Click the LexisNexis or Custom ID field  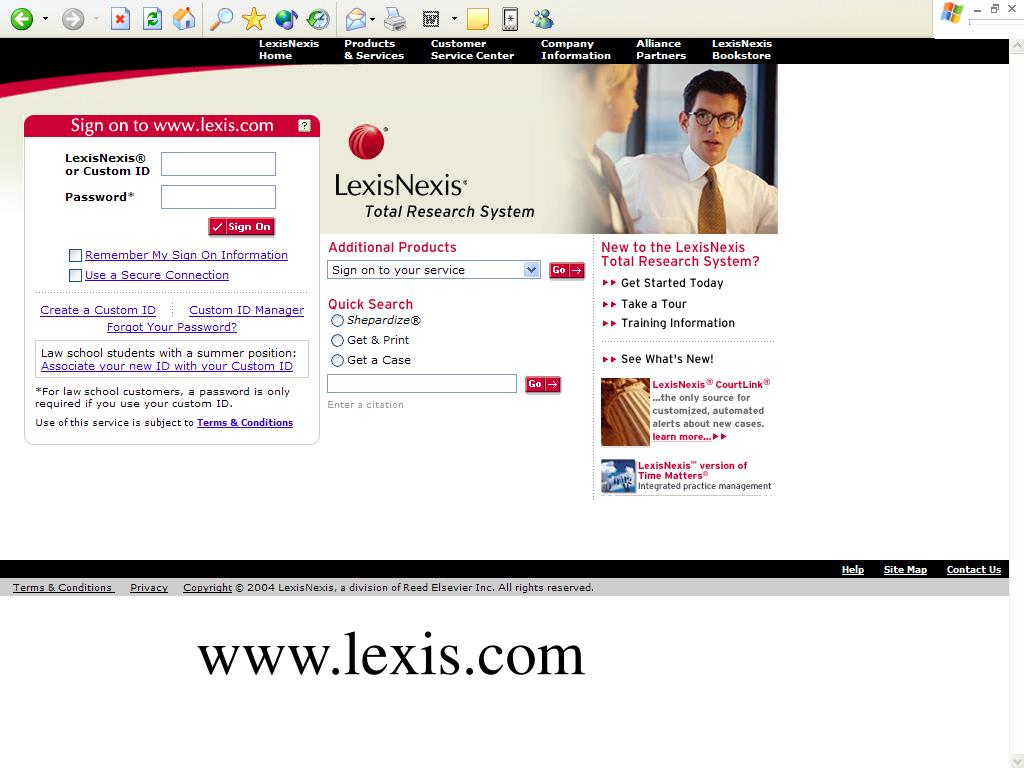pyautogui.click(x=218, y=164)
